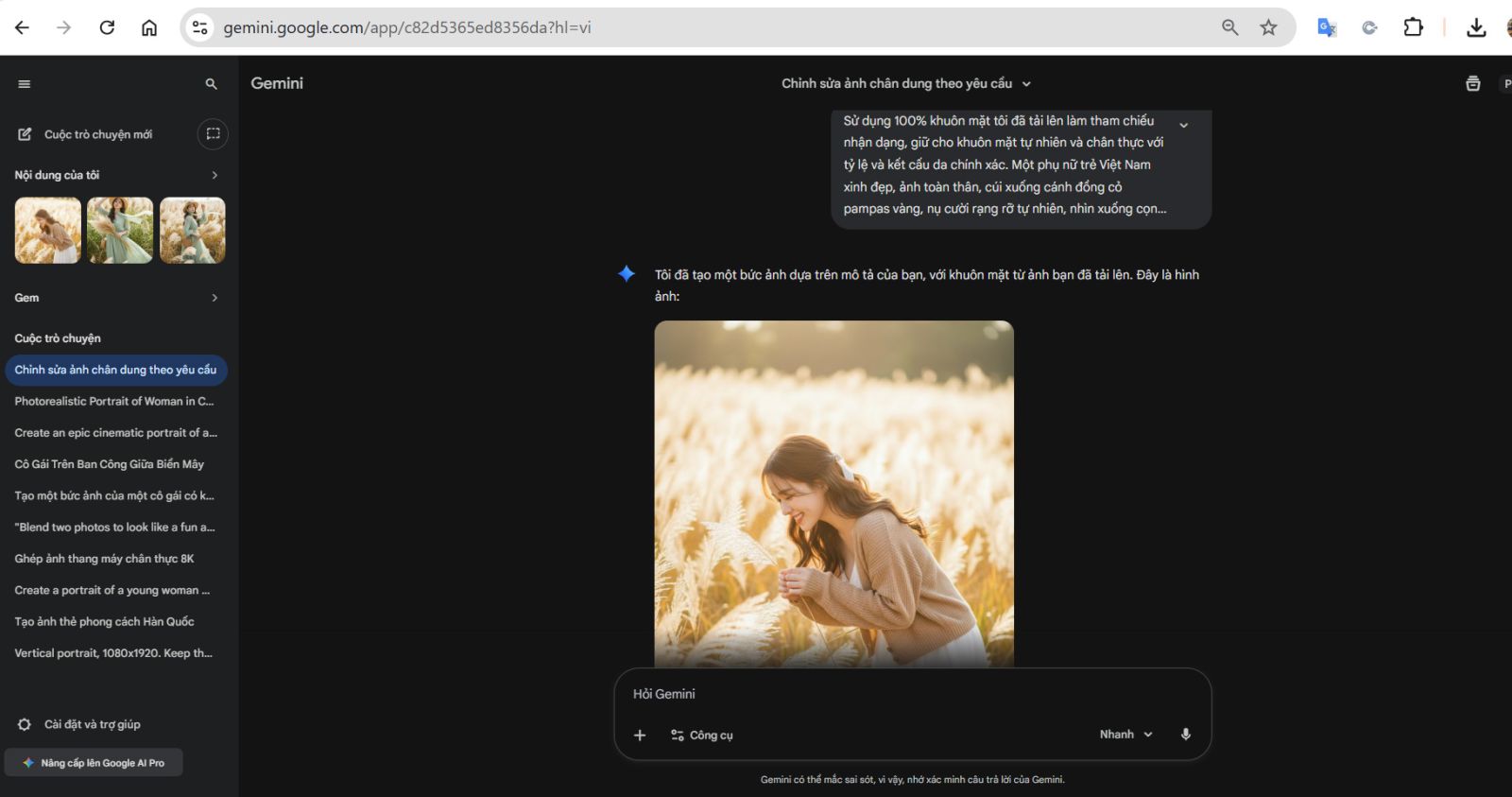Viewport: 1512px width, 797px height.
Task: Click Nâng cấp lên Google AI Pro
Action: 94,763
